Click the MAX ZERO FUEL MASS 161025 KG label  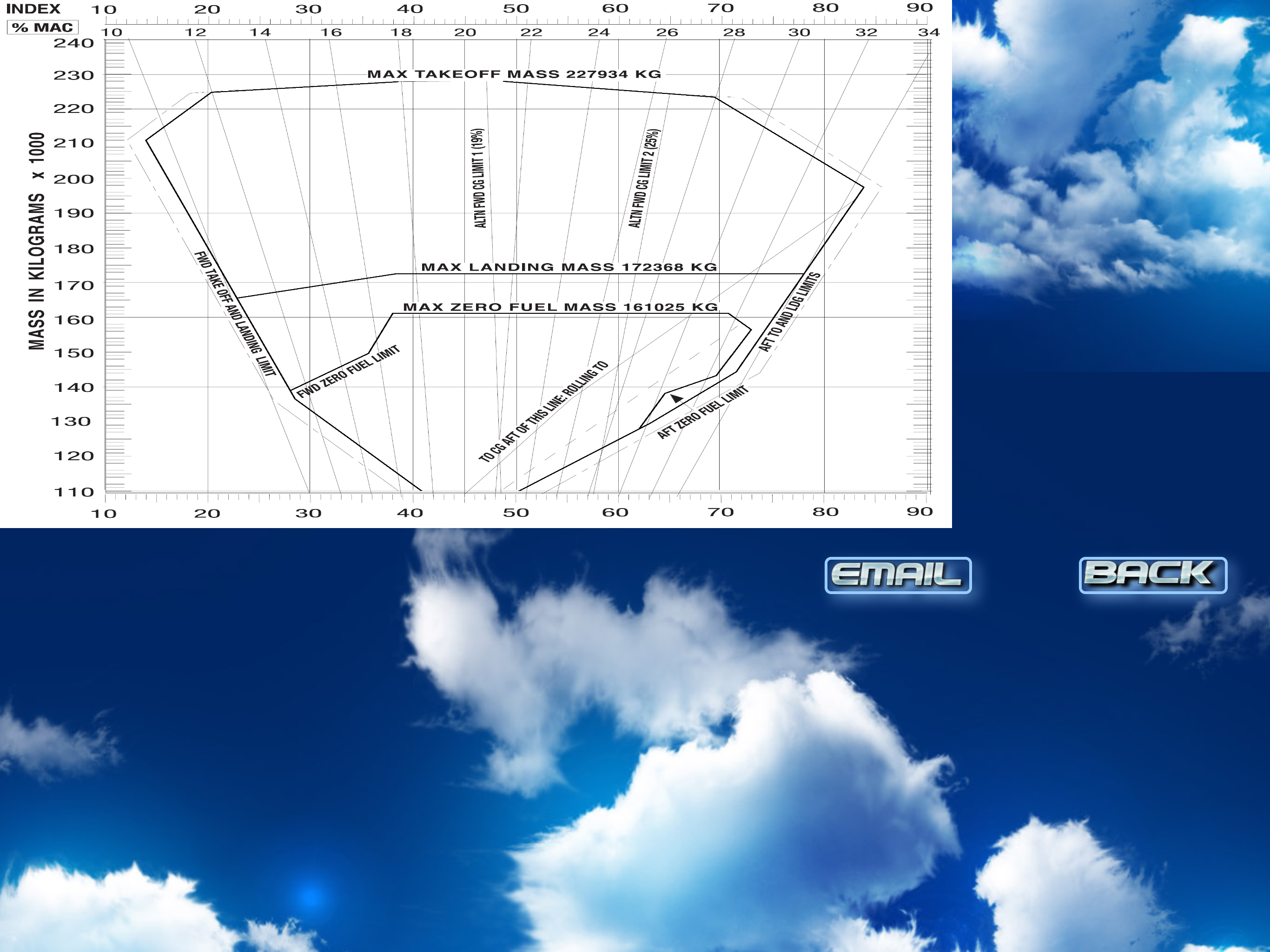coord(560,307)
